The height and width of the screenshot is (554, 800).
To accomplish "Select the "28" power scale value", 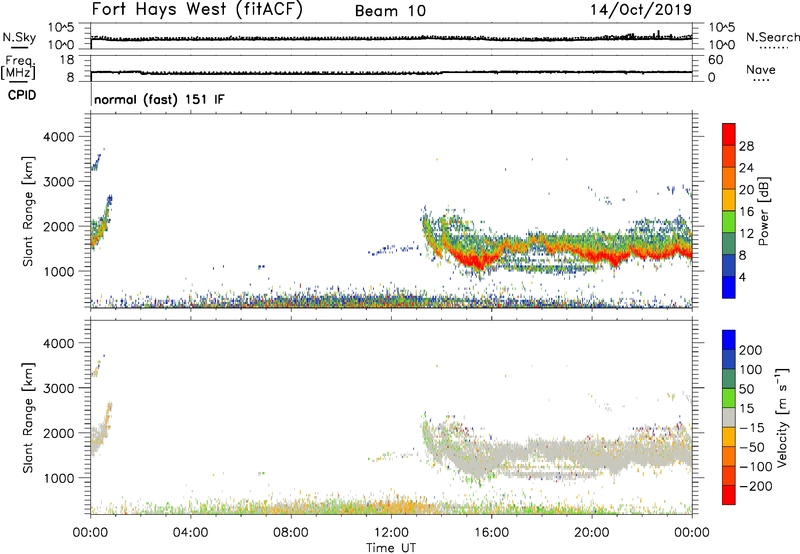I will coord(746,146).
